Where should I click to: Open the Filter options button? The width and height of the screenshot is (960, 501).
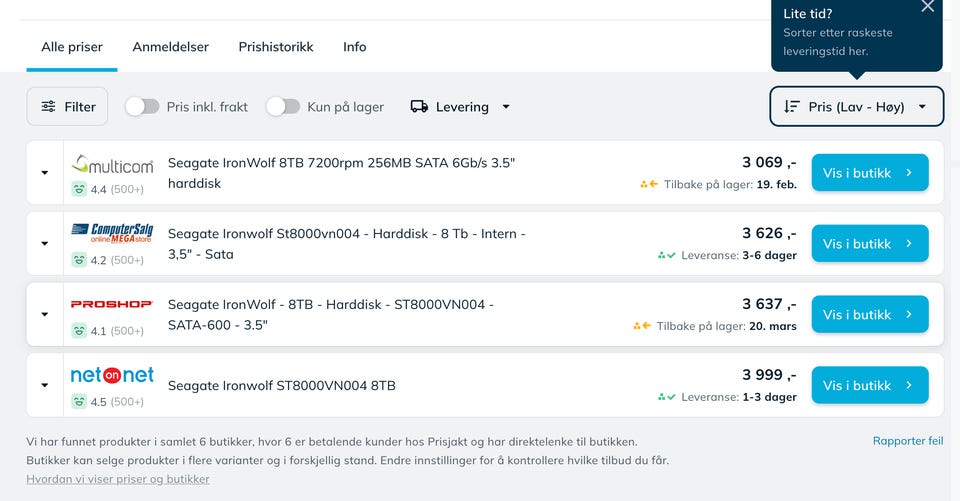click(x=67, y=107)
